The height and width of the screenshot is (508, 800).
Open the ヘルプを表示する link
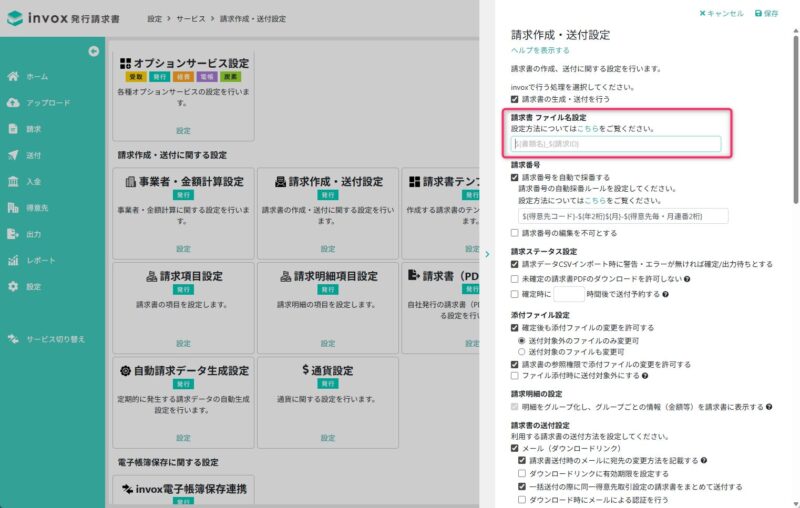click(540, 50)
